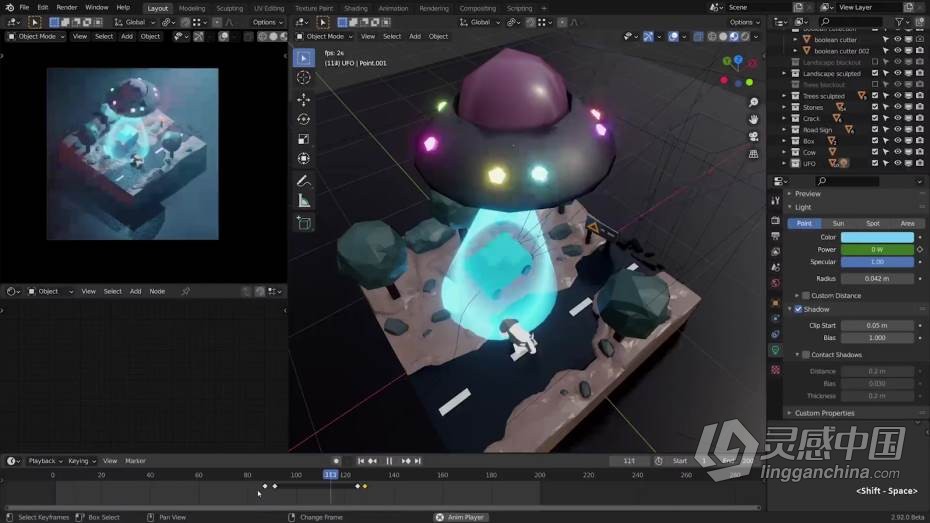Expand the Custom Properties panel
Viewport: 930px width, 523px height.
tap(824, 413)
